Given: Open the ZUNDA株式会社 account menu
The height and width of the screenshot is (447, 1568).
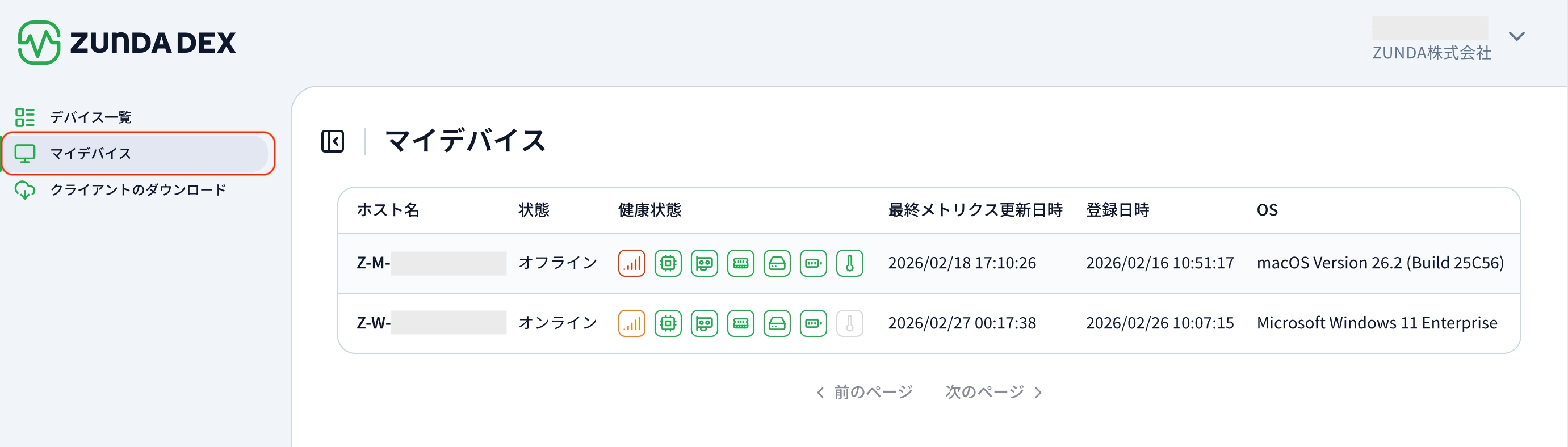Looking at the screenshot, I should (x=1431, y=52).
